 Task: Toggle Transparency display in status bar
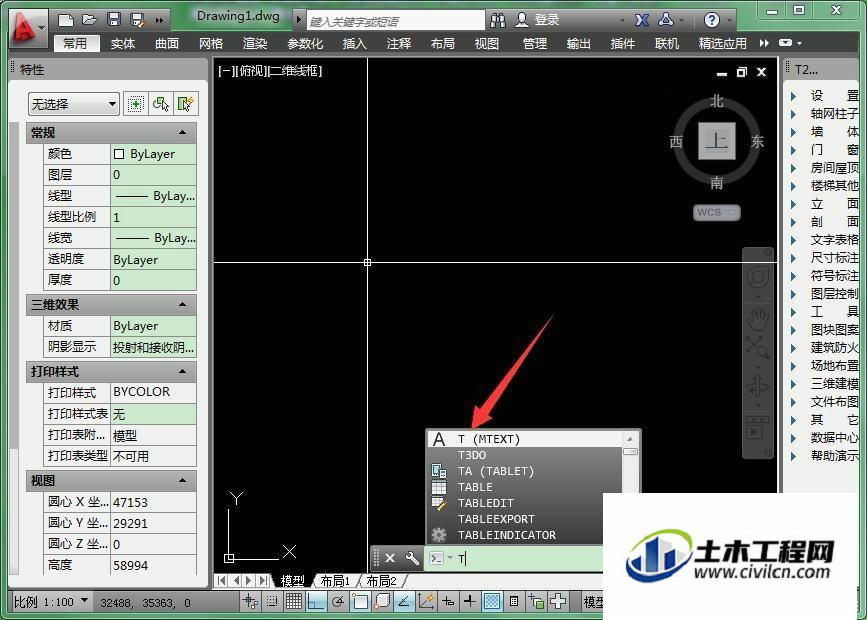tap(492, 601)
